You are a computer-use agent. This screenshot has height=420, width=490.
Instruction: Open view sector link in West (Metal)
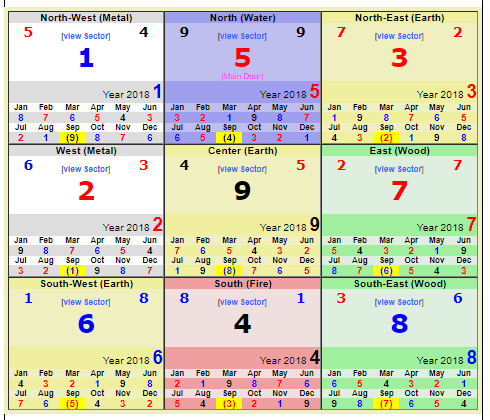[x=86, y=169]
